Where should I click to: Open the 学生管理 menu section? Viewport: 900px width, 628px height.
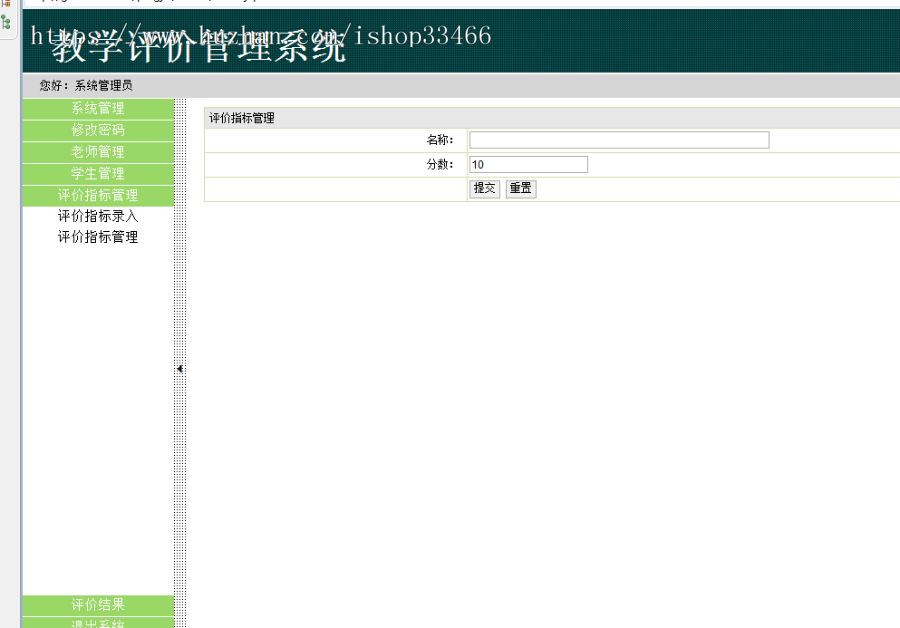coord(98,174)
